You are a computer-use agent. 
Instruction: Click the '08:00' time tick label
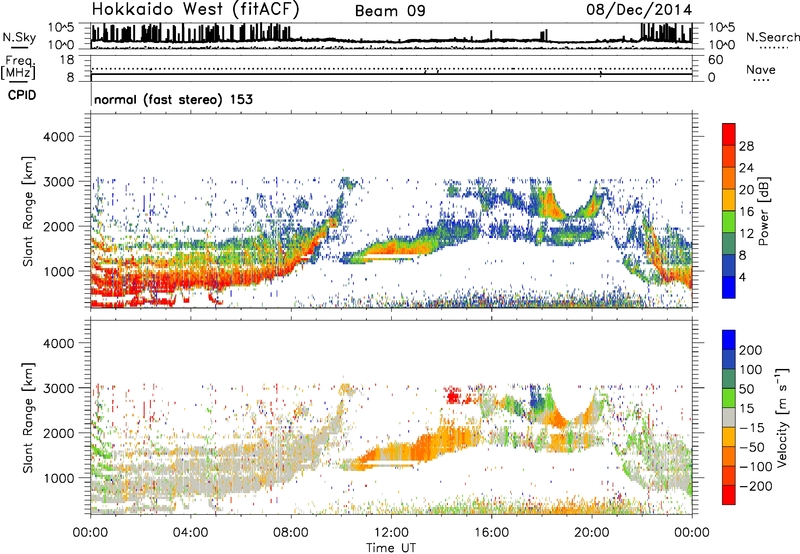tap(291, 533)
